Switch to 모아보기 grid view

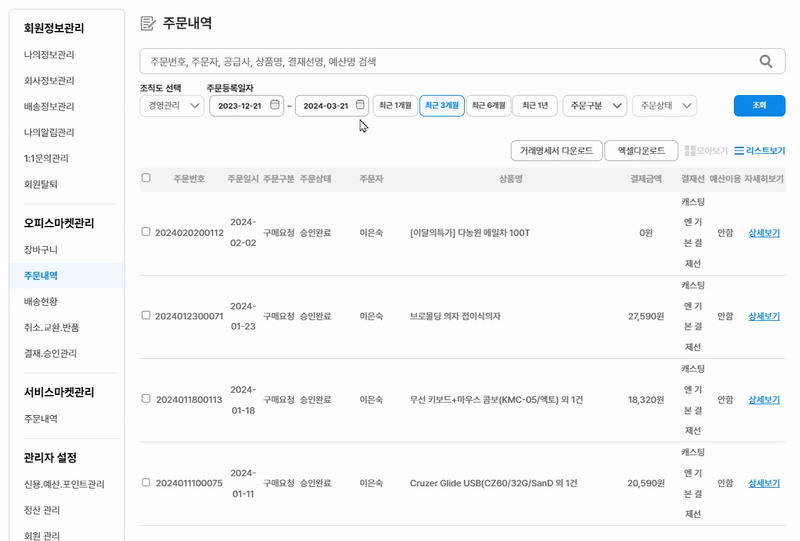706,151
